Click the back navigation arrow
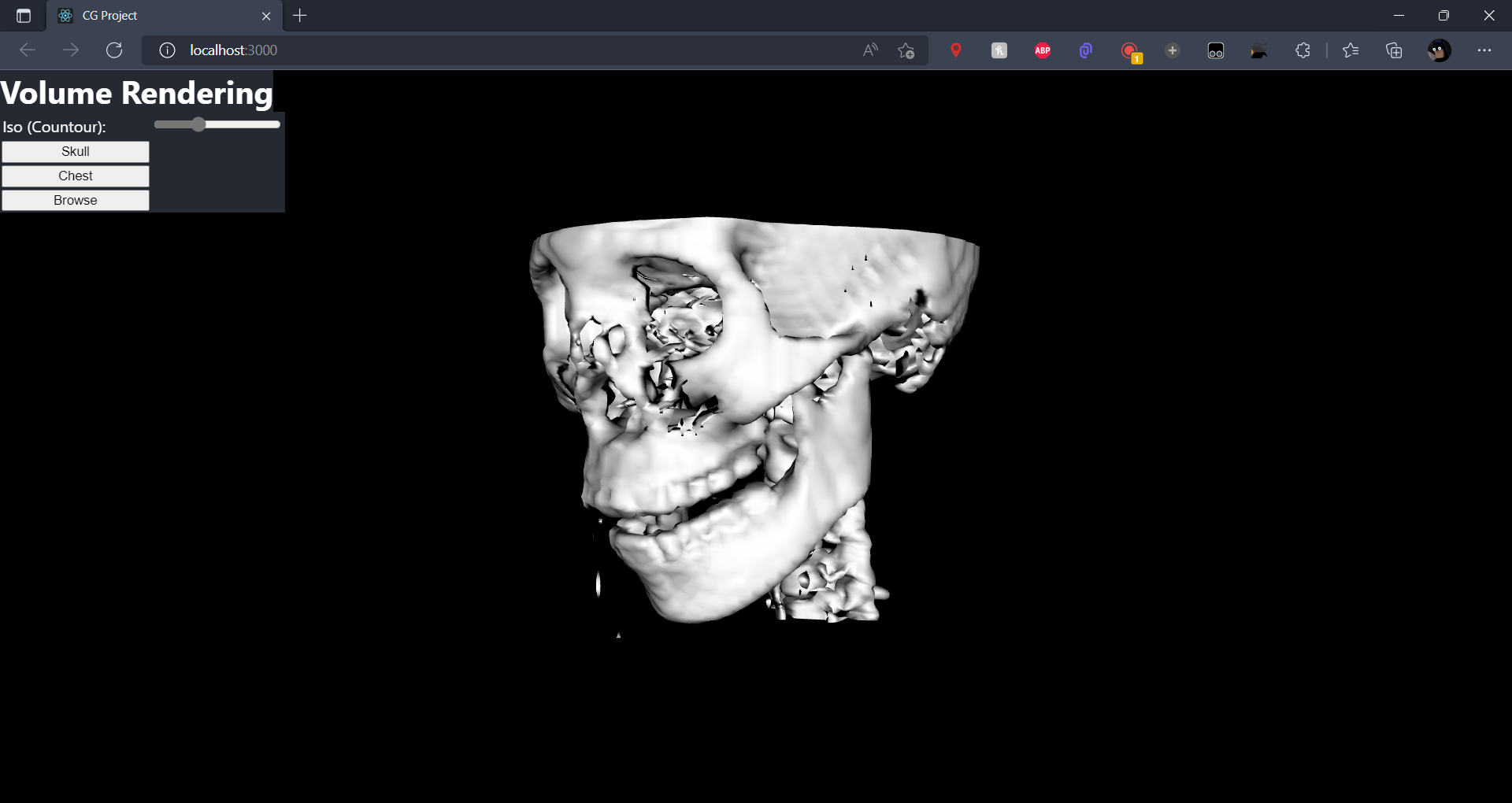1512x803 pixels. 27,50
